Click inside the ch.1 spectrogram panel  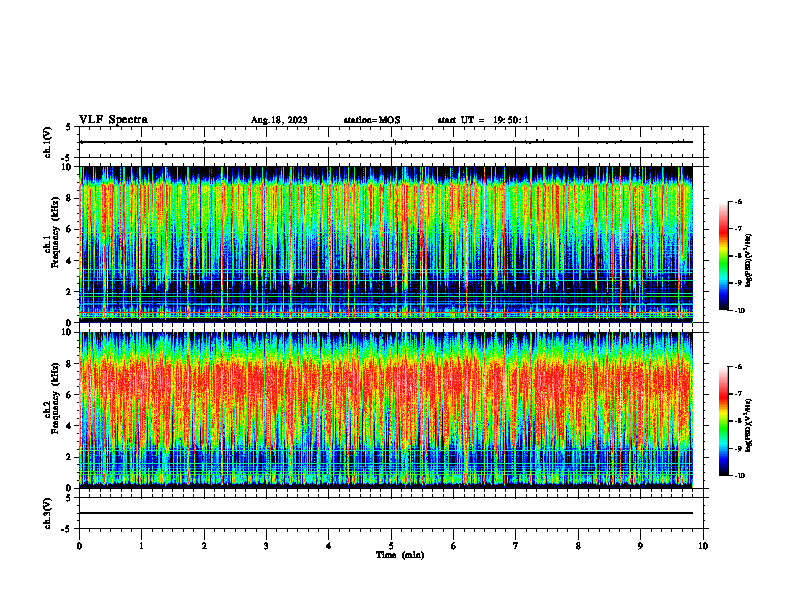(x=386, y=244)
